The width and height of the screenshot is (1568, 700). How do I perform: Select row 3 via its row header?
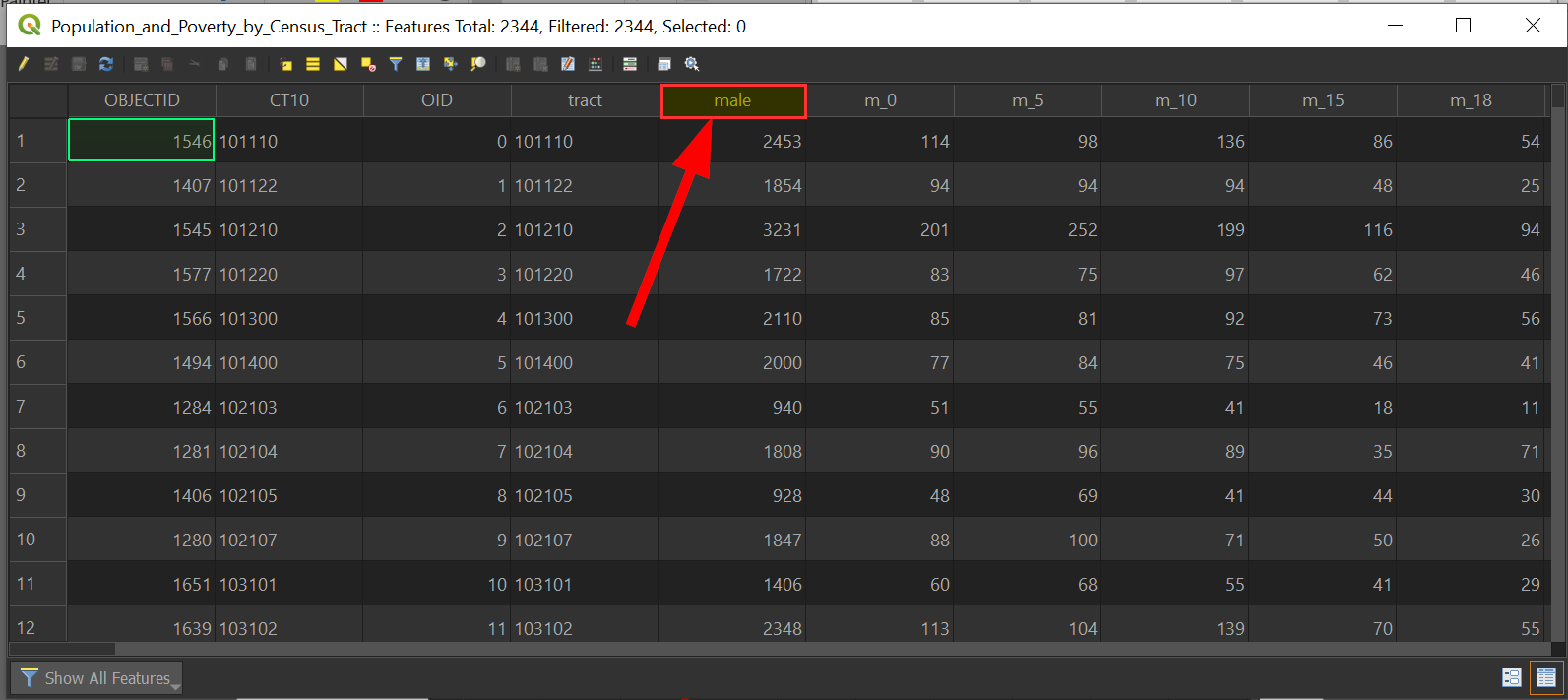pyautogui.click(x=38, y=229)
